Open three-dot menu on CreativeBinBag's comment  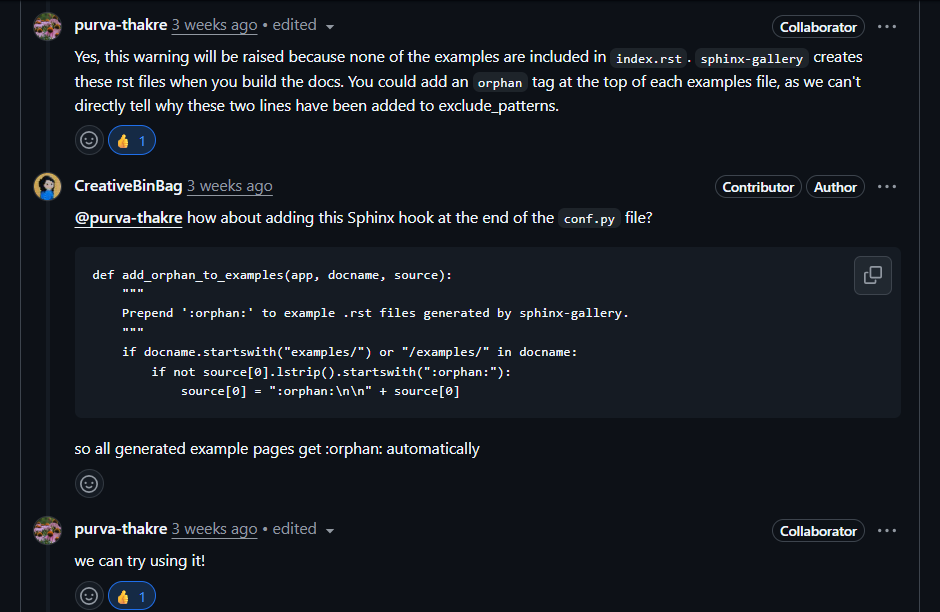[x=887, y=187]
